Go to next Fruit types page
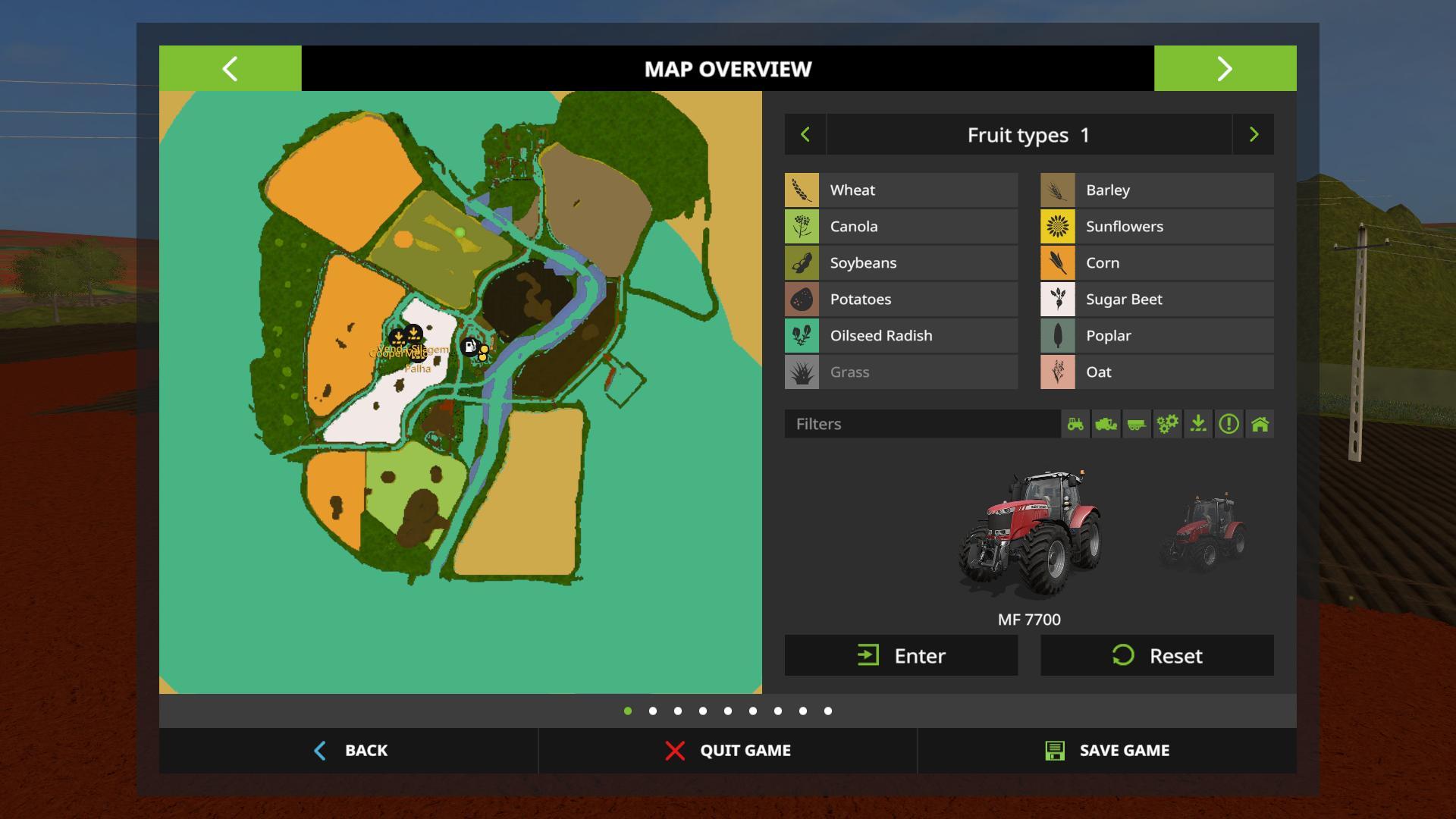The height and width of the screenshot is (819, 1456). (1253, 135)
